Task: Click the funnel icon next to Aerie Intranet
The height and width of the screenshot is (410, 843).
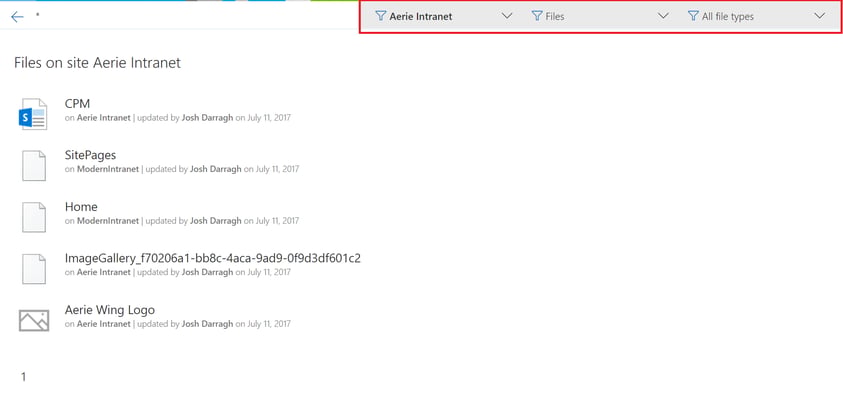Action: 381,16
